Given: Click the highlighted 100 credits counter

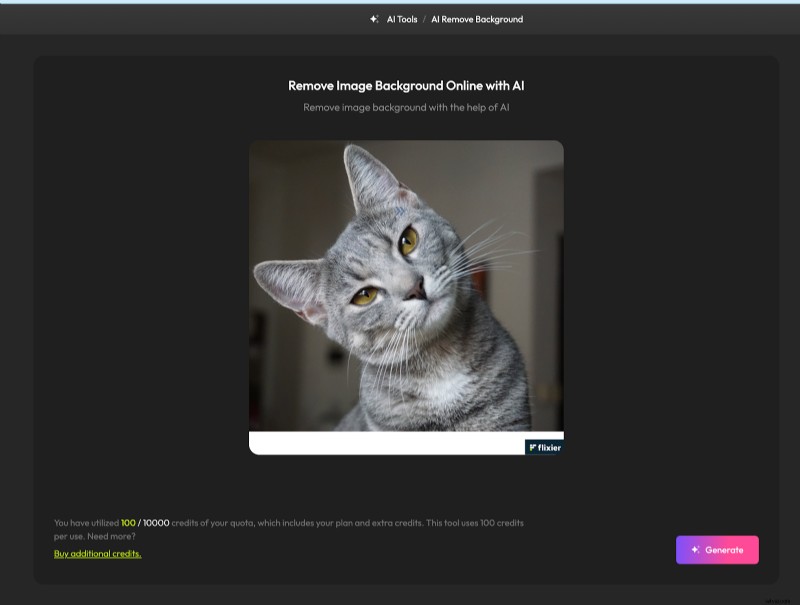Looking at the screenshot, I should pos(129,522).
